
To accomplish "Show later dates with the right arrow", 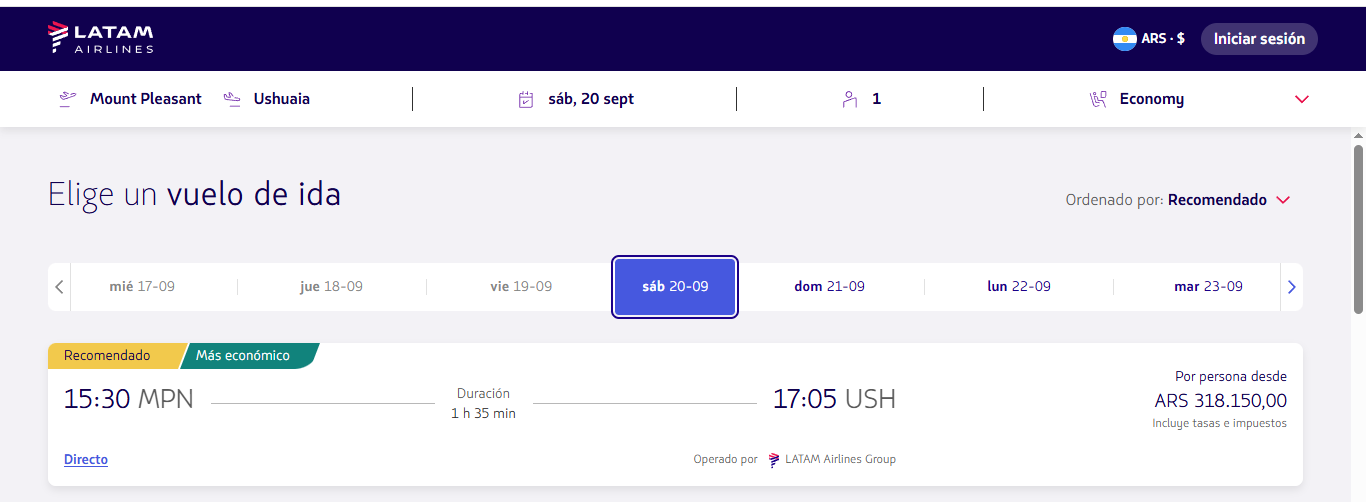I will point(1291,287).
